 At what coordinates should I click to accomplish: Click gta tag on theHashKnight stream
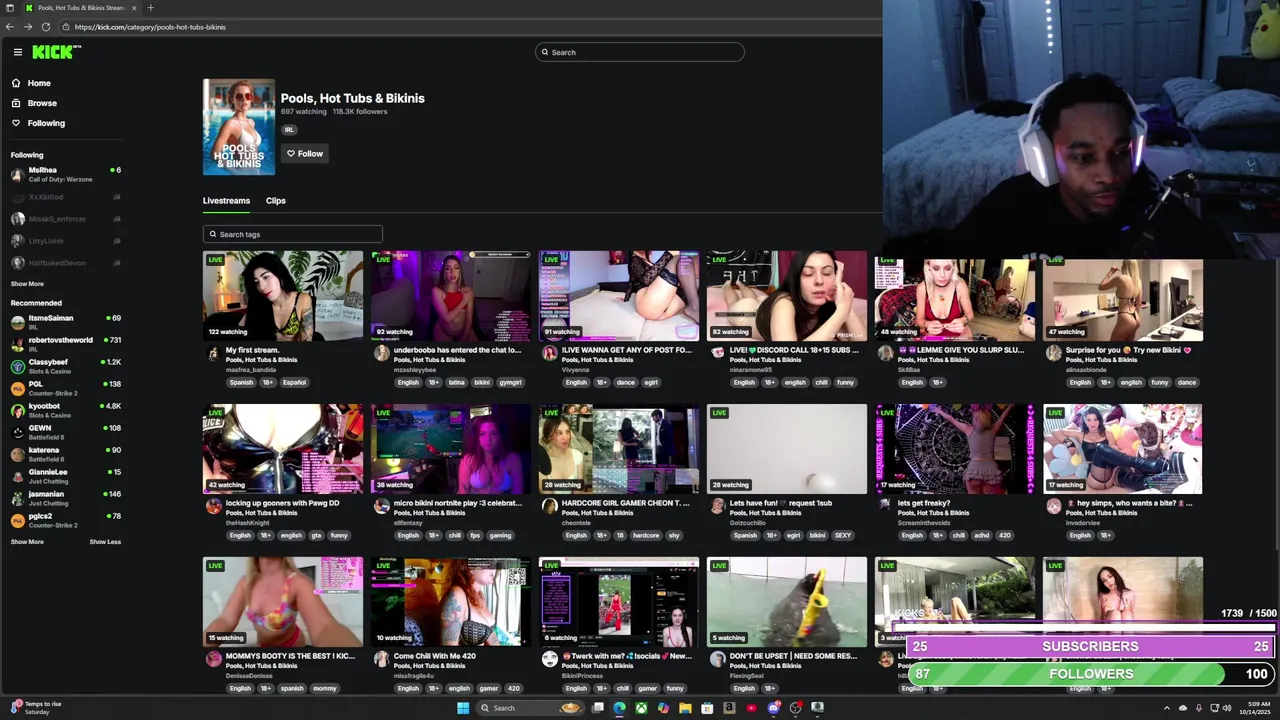click(316, 535)
